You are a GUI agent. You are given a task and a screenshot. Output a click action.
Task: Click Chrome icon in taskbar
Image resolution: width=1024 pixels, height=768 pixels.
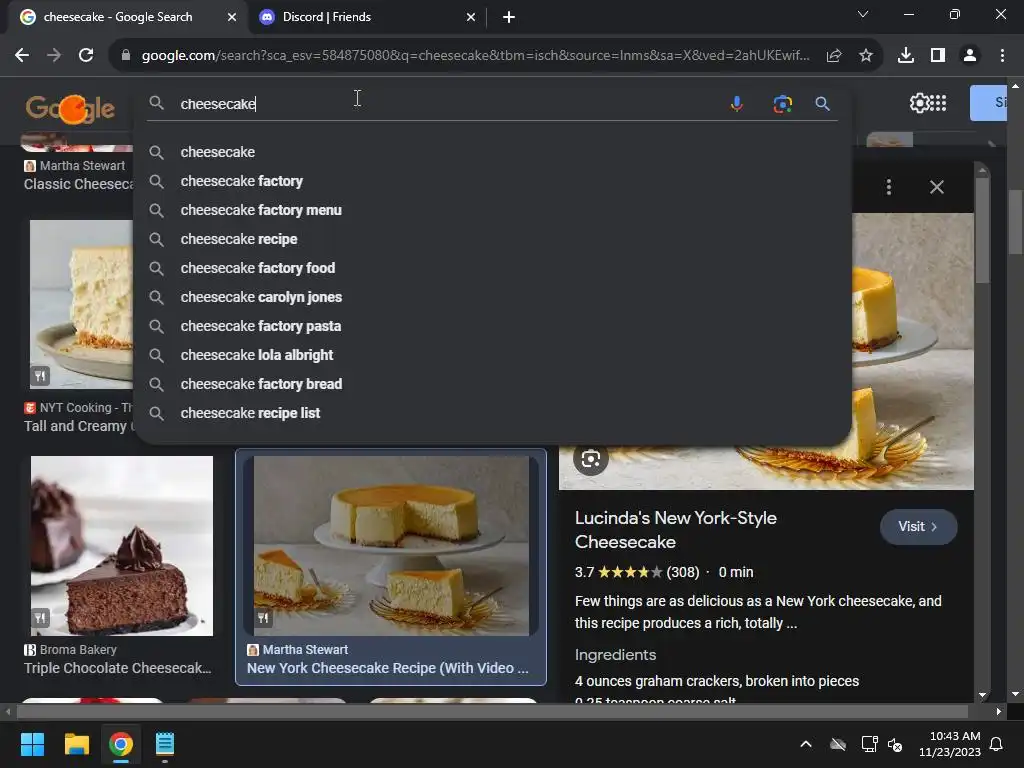tap(121, 744)
